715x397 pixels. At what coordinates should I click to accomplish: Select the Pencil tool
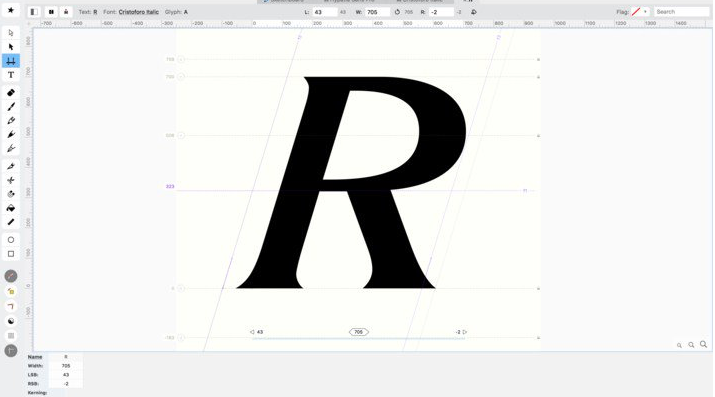pyautogui.click(x=11, y=120)
